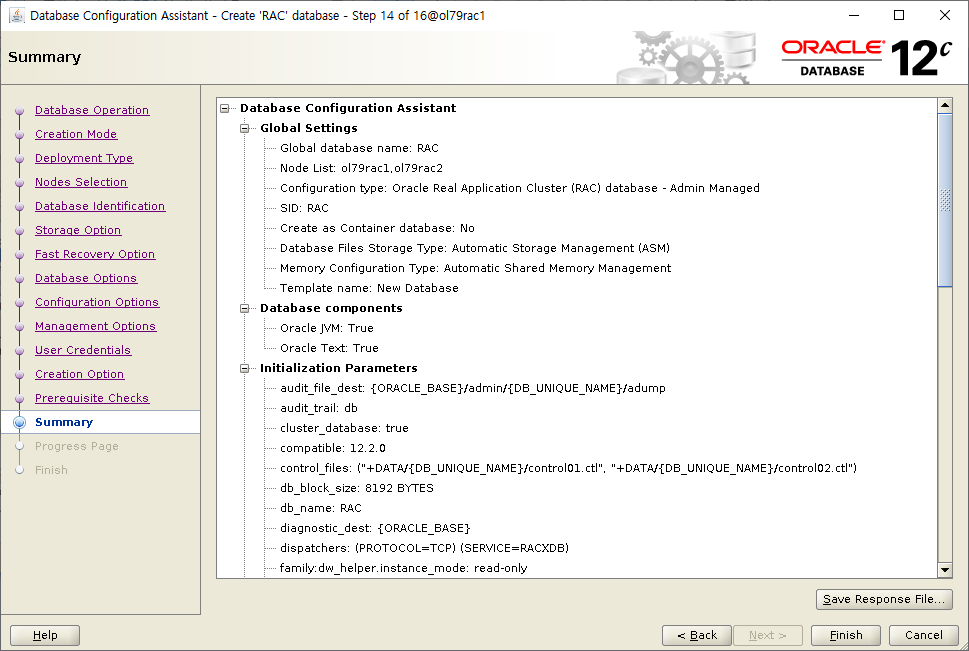Image resolution: width=969 pixels, height=651 pixels.
Task: Select 'Create as Container database: No' row
Action: (x=377, y=228)
